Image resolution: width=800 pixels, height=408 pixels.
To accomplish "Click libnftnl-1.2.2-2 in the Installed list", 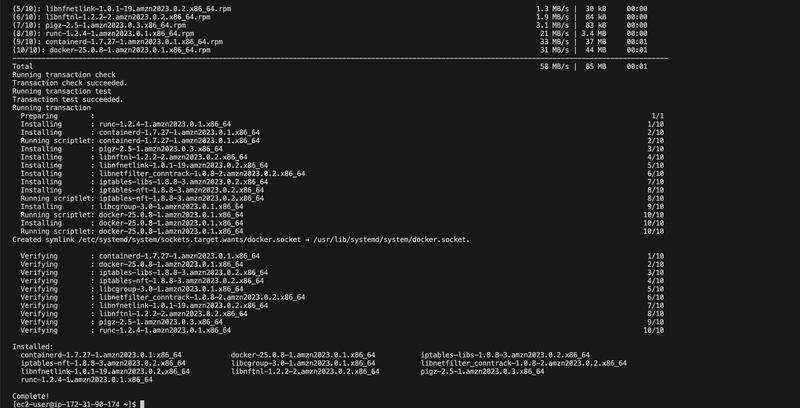I will click(x=305, y=371).
